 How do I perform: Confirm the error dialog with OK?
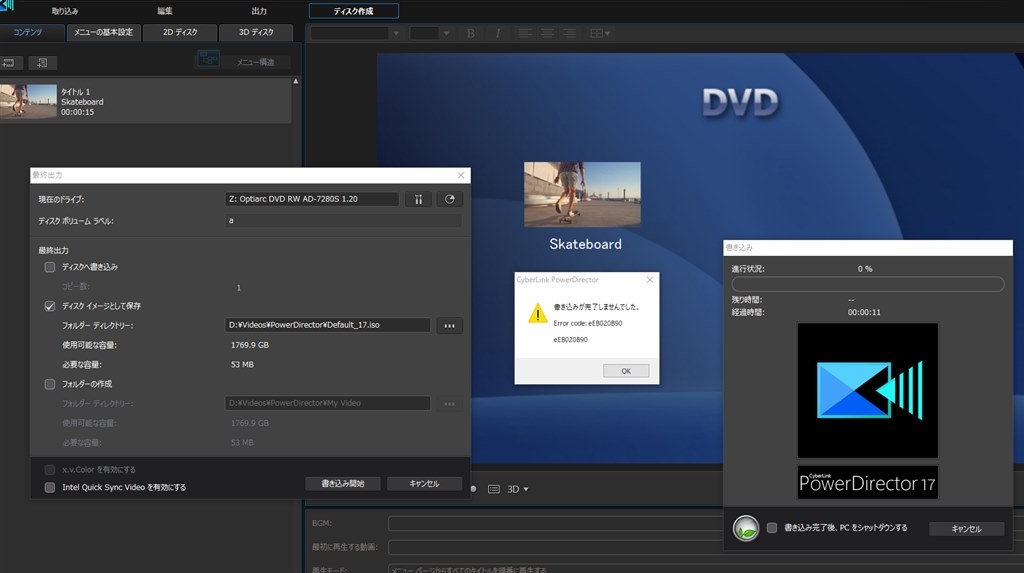click(x=626, y=371)
